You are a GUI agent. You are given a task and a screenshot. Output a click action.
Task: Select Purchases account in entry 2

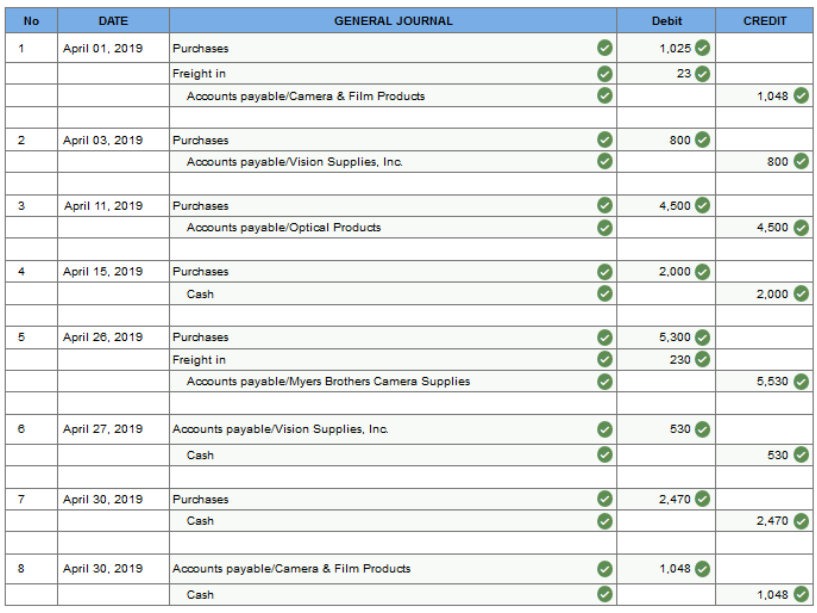201,140
